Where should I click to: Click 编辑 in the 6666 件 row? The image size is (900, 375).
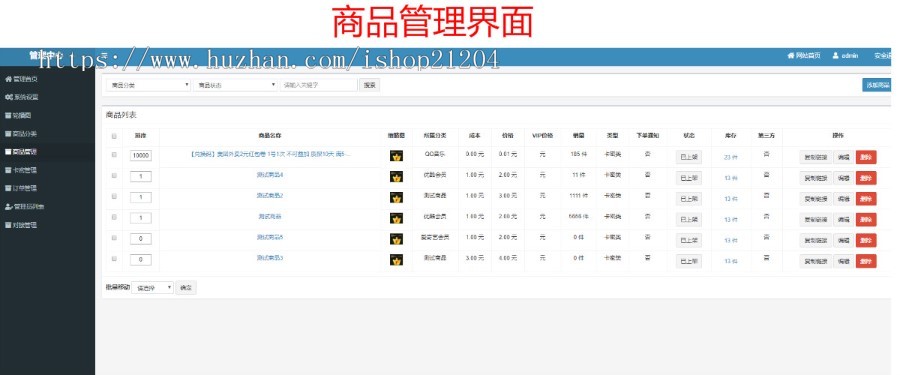(843, 219)
